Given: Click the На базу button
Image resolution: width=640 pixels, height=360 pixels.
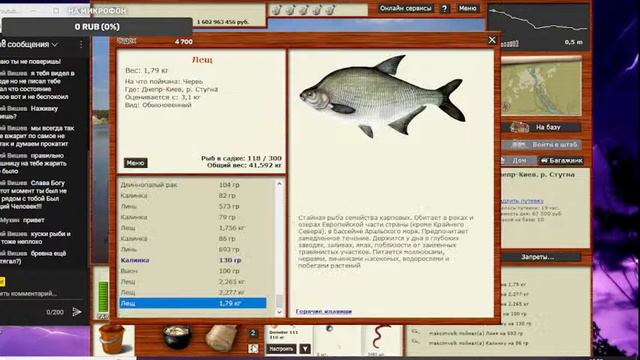Looking at the screenshot, I should (542, 127).
